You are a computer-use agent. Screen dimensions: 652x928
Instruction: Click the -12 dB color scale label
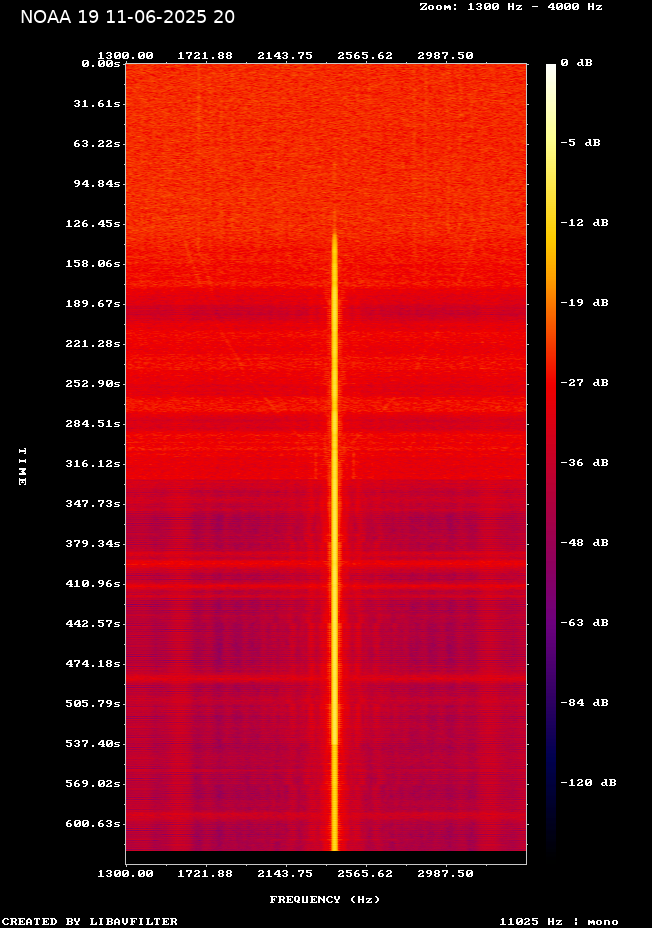pos(585,223)
